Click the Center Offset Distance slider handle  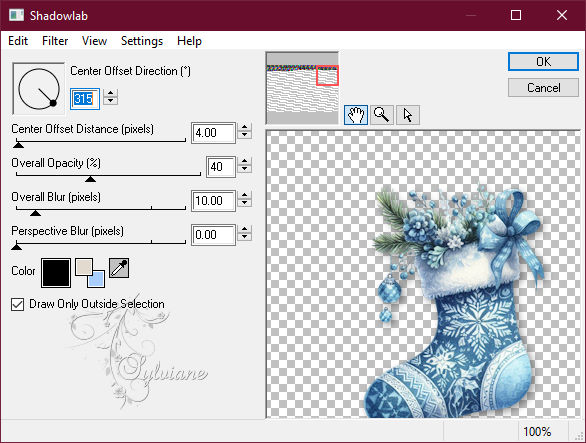pos(18,145)
